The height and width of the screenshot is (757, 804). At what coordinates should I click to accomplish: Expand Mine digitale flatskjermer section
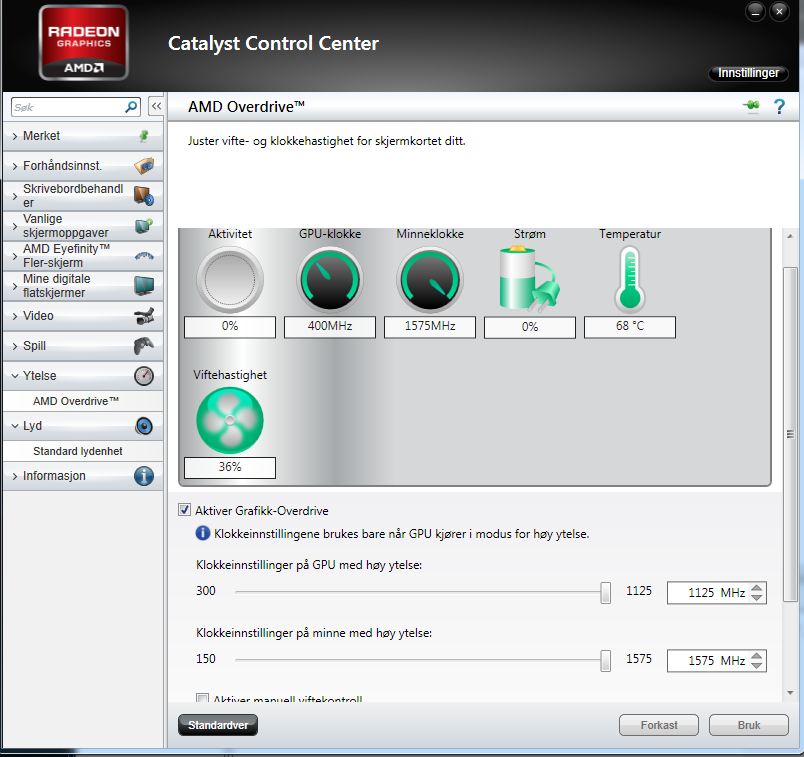click(x=15, y=286)
